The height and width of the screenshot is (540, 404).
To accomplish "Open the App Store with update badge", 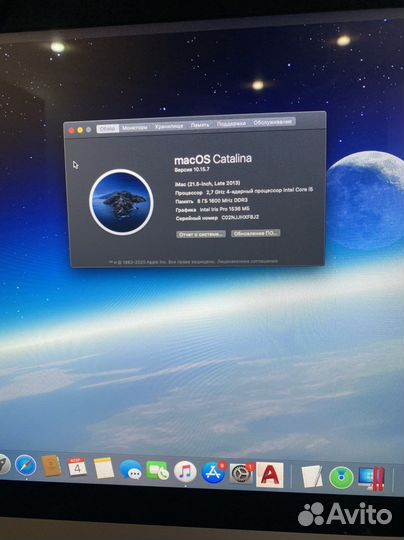I will pos(214,473).
